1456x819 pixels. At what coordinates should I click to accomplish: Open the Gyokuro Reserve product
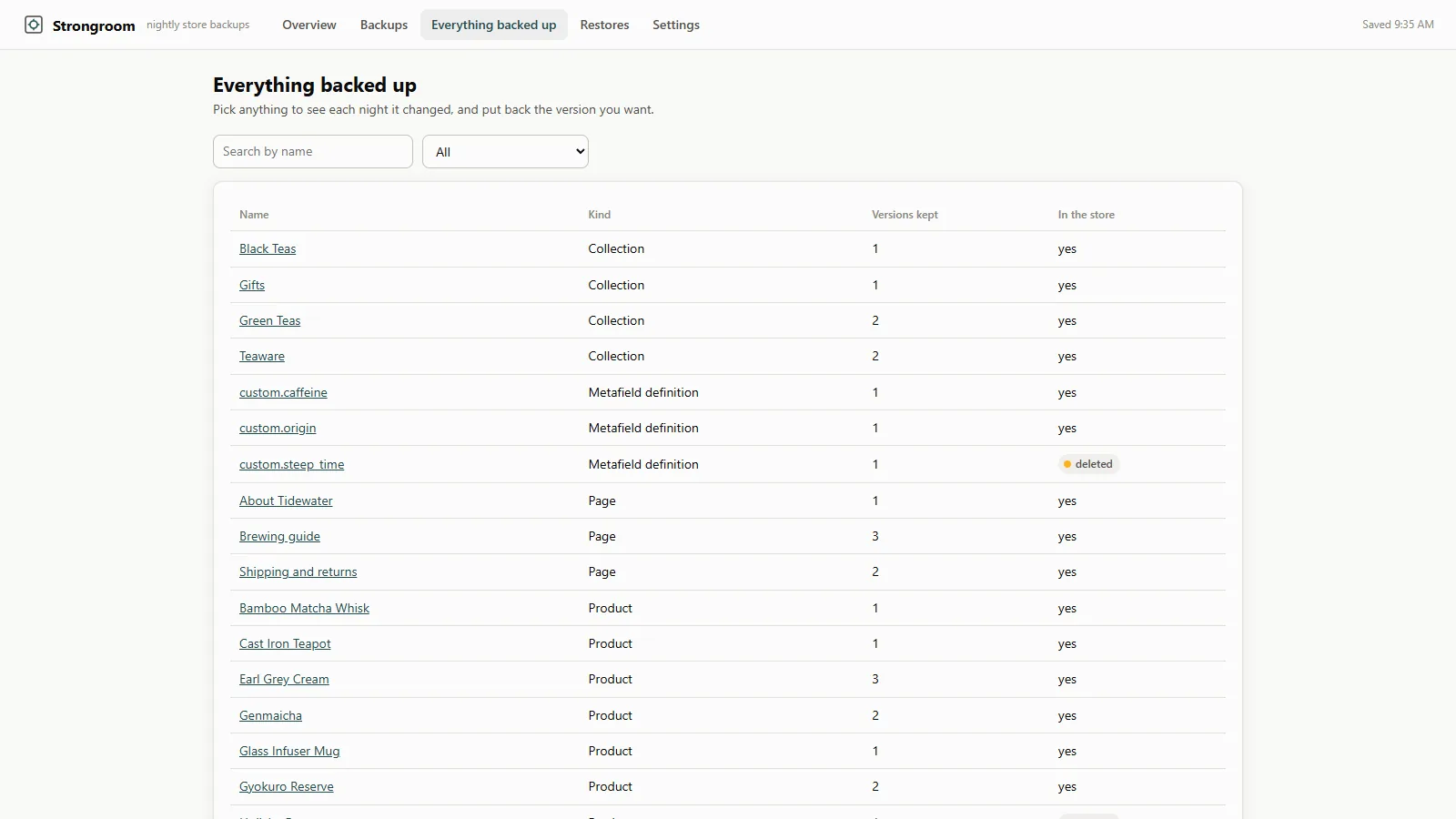(287, 787)
